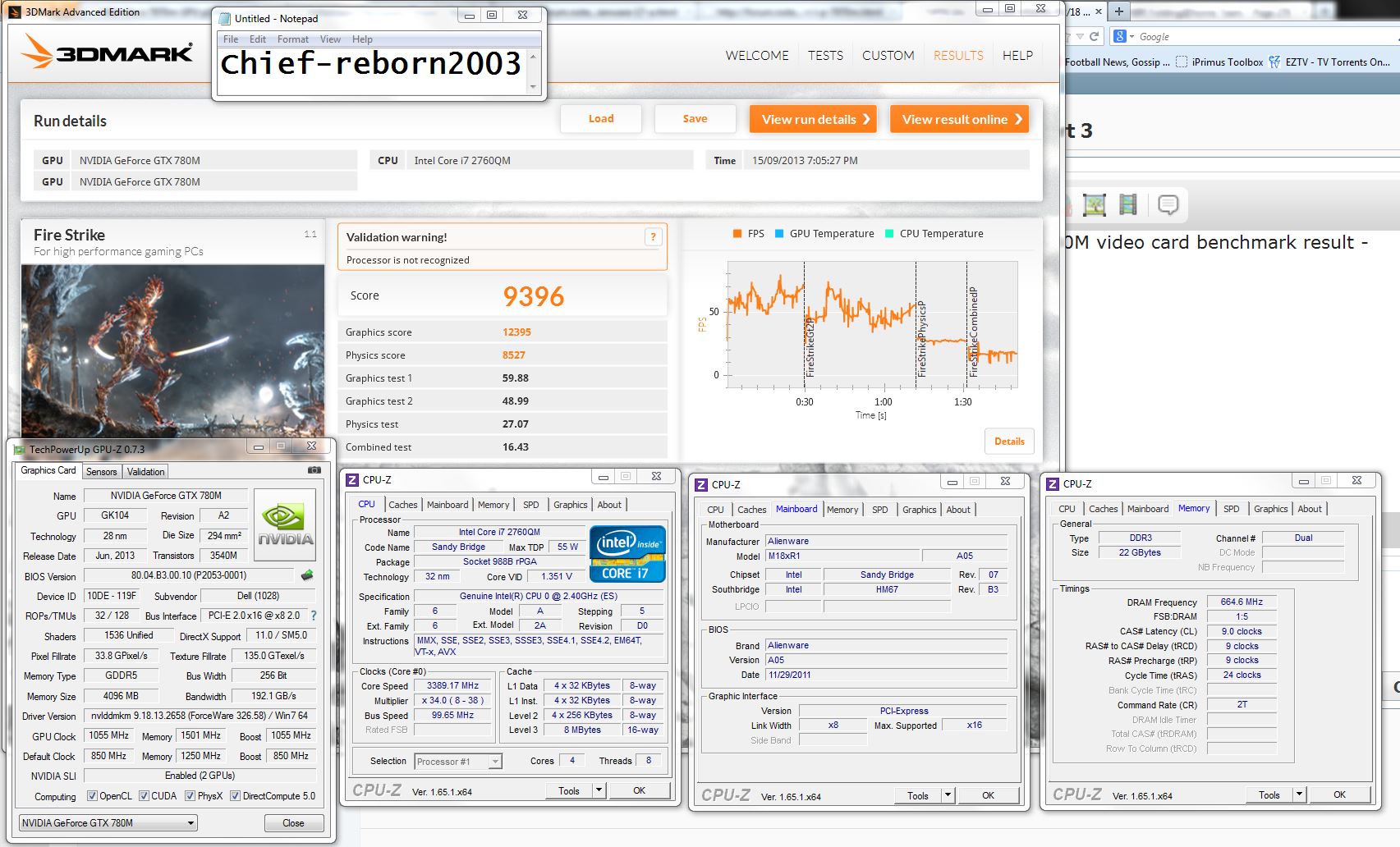Click BIOS save chip icon in GPU-Z

pyautogui.click(x=307, y=575)
